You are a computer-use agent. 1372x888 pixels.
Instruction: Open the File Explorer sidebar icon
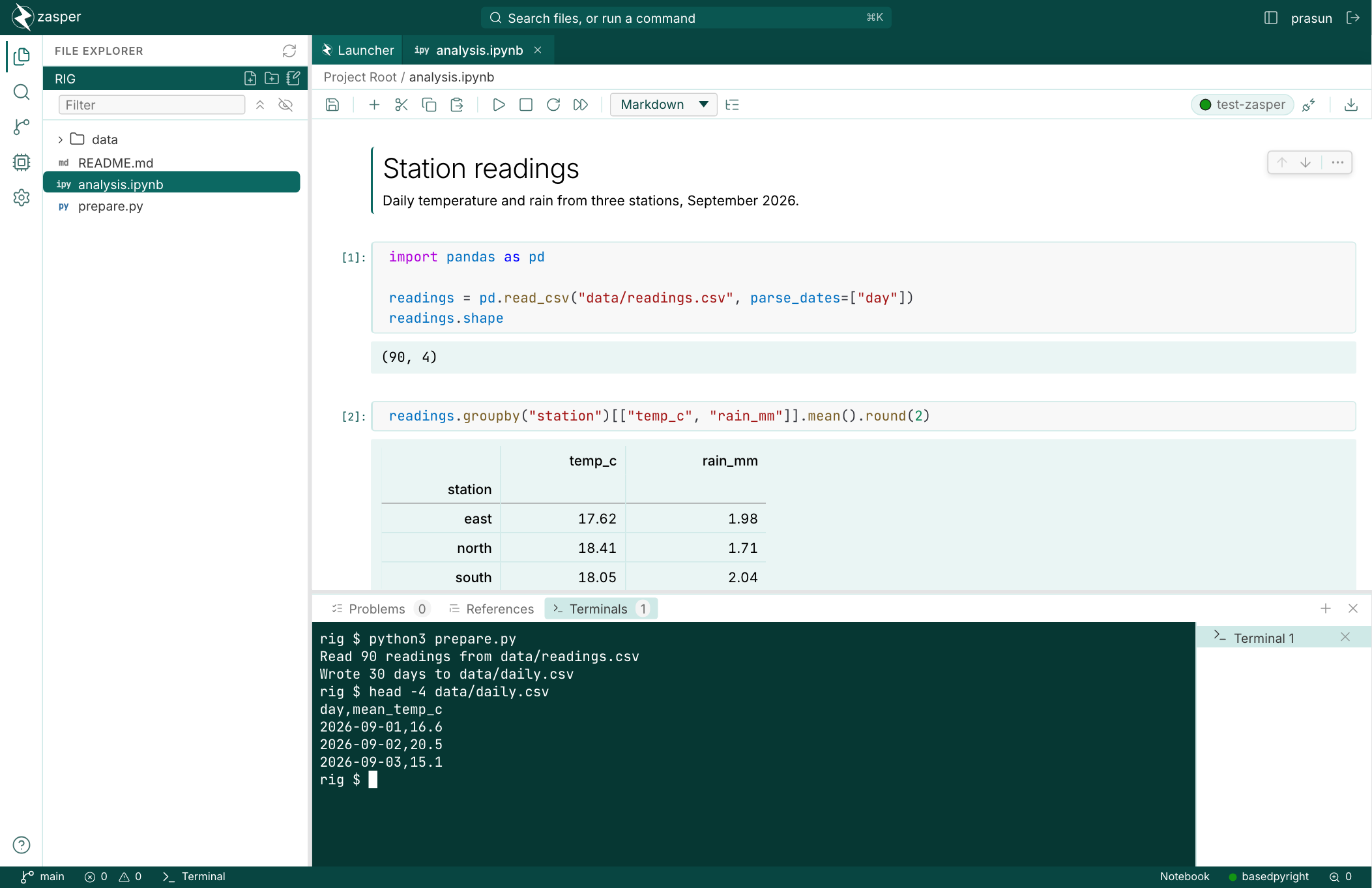click(22, 56)
